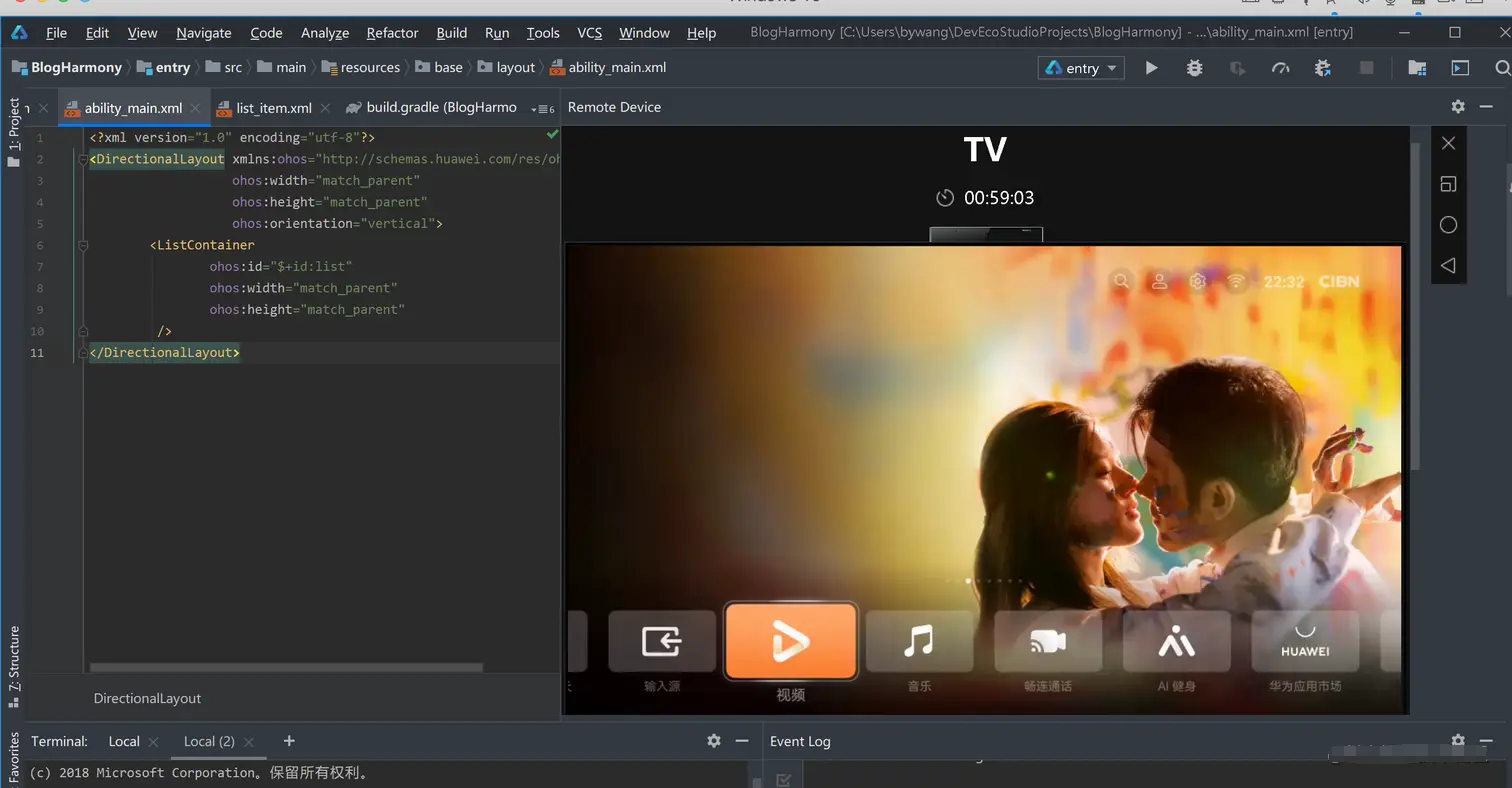Image resolution: width=1512 pixels, height=788 pixels.
Task: Open the TV user account icon
Action: (1159, 282)
